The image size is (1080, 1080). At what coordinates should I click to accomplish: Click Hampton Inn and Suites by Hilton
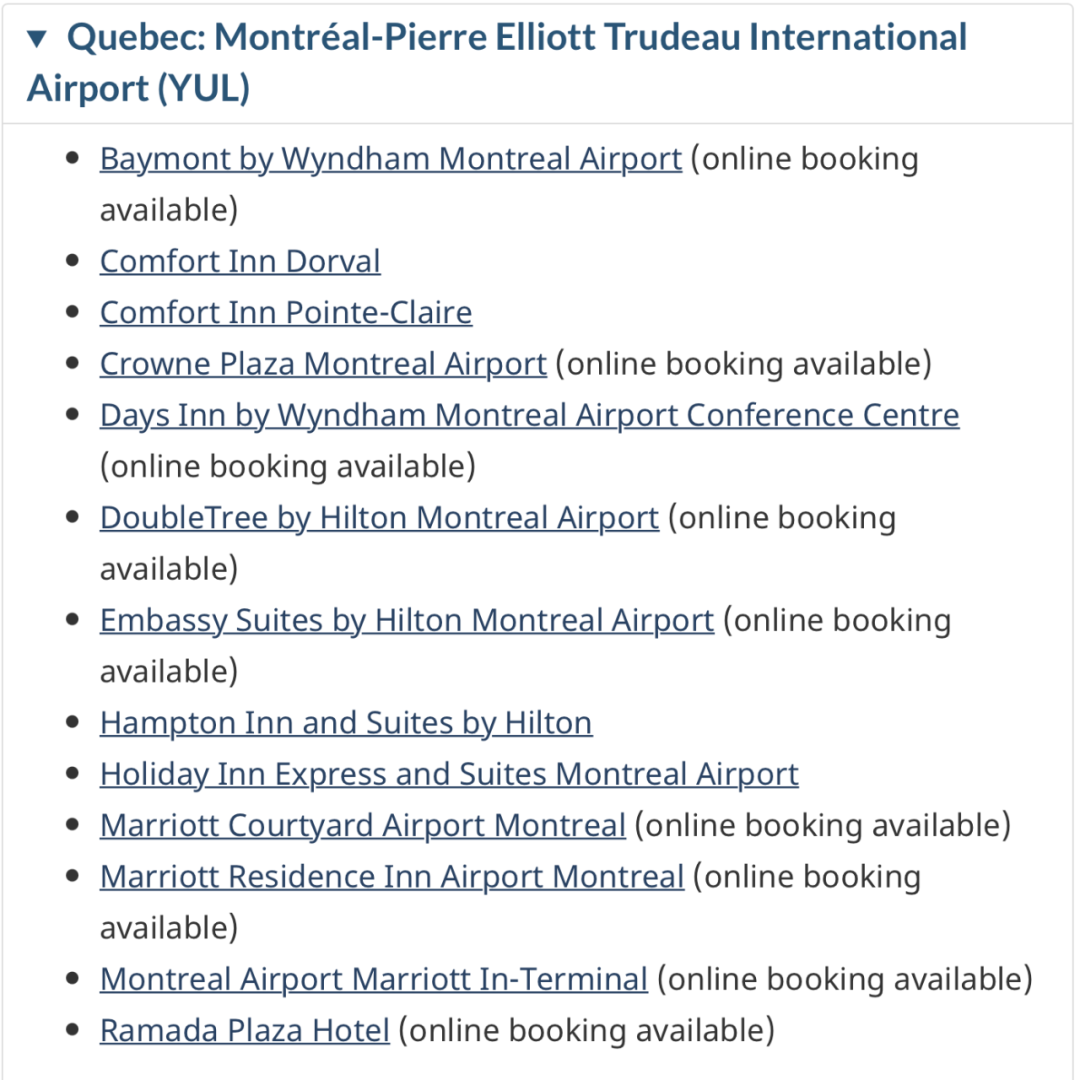click(x=346, y=723)
